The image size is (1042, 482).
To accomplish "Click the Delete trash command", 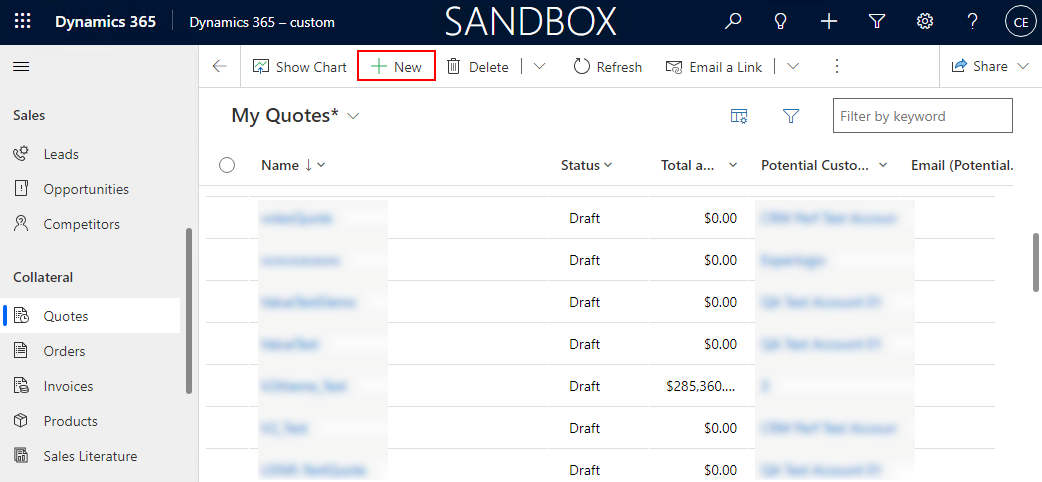I will (x=478, y=66).
